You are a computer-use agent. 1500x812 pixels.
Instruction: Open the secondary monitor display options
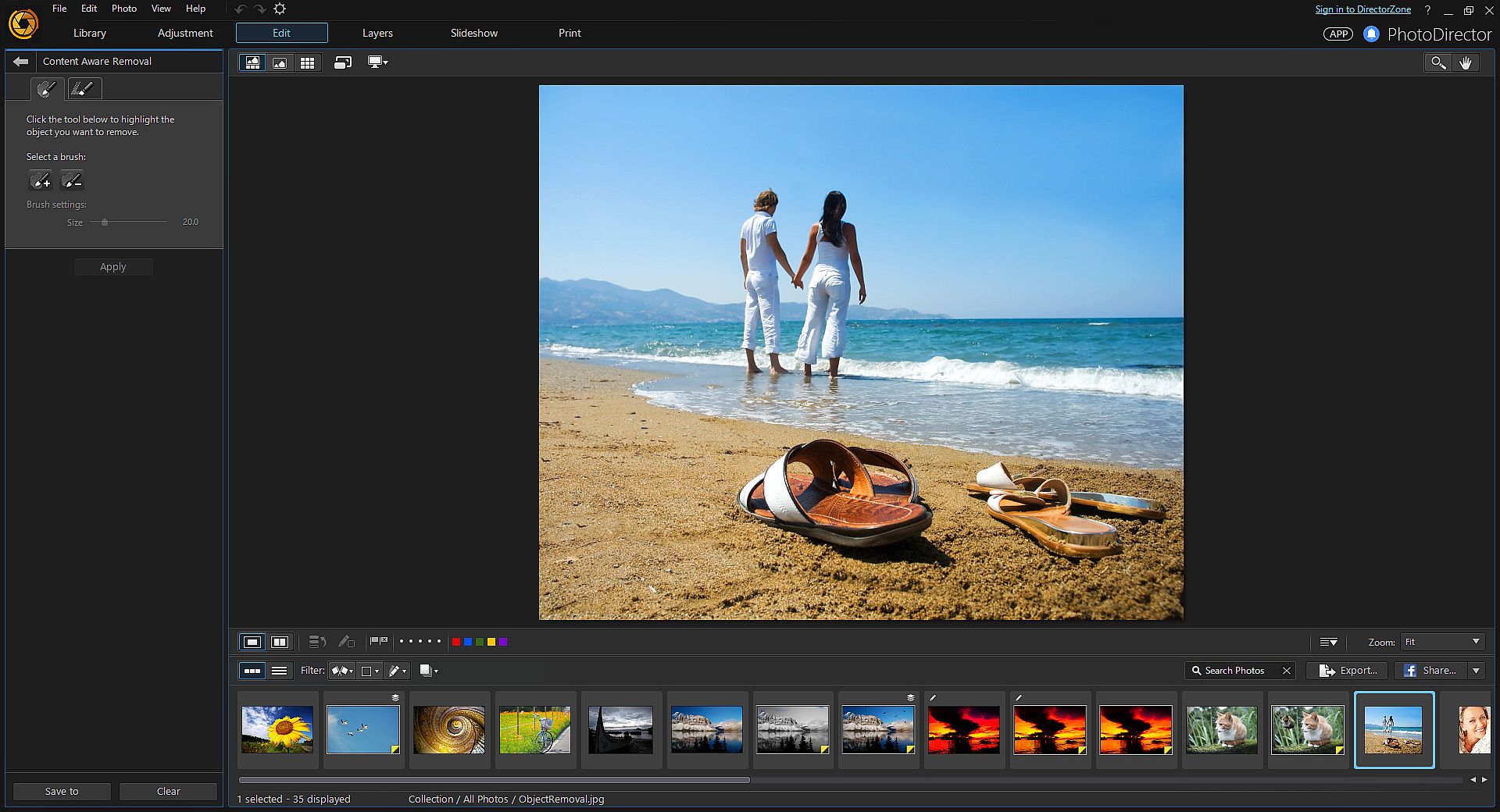pos(378,62)
